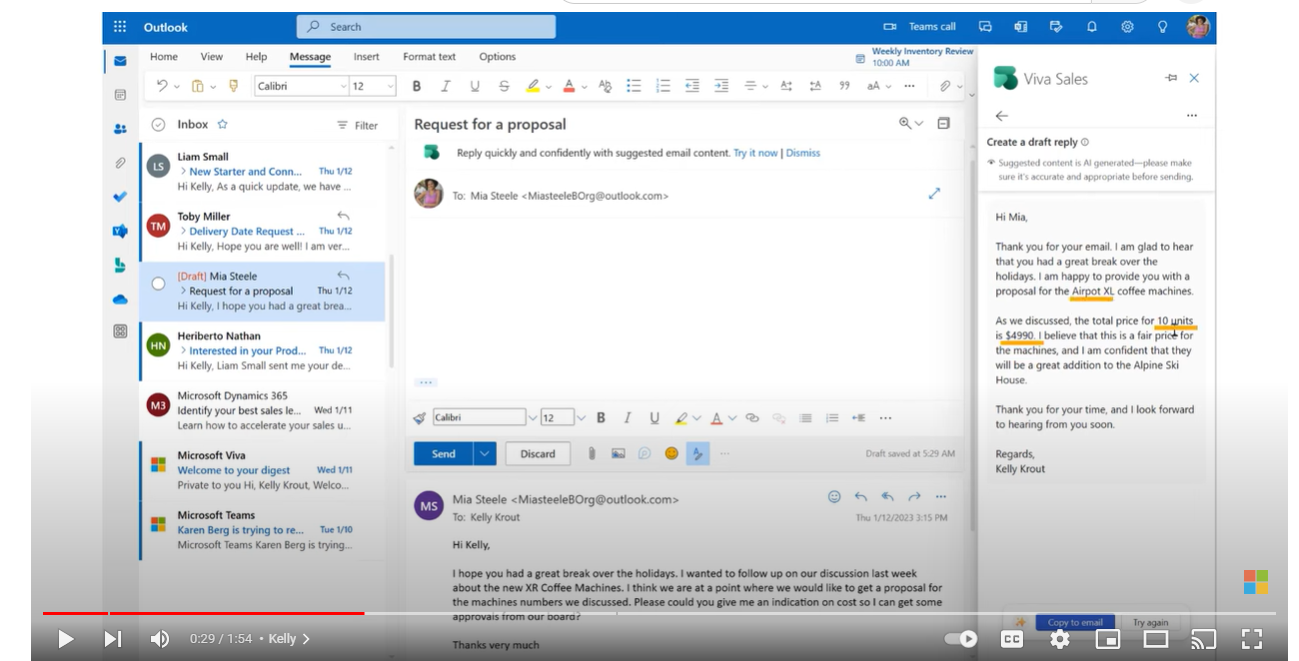Click the Discard button

point(537,454)
